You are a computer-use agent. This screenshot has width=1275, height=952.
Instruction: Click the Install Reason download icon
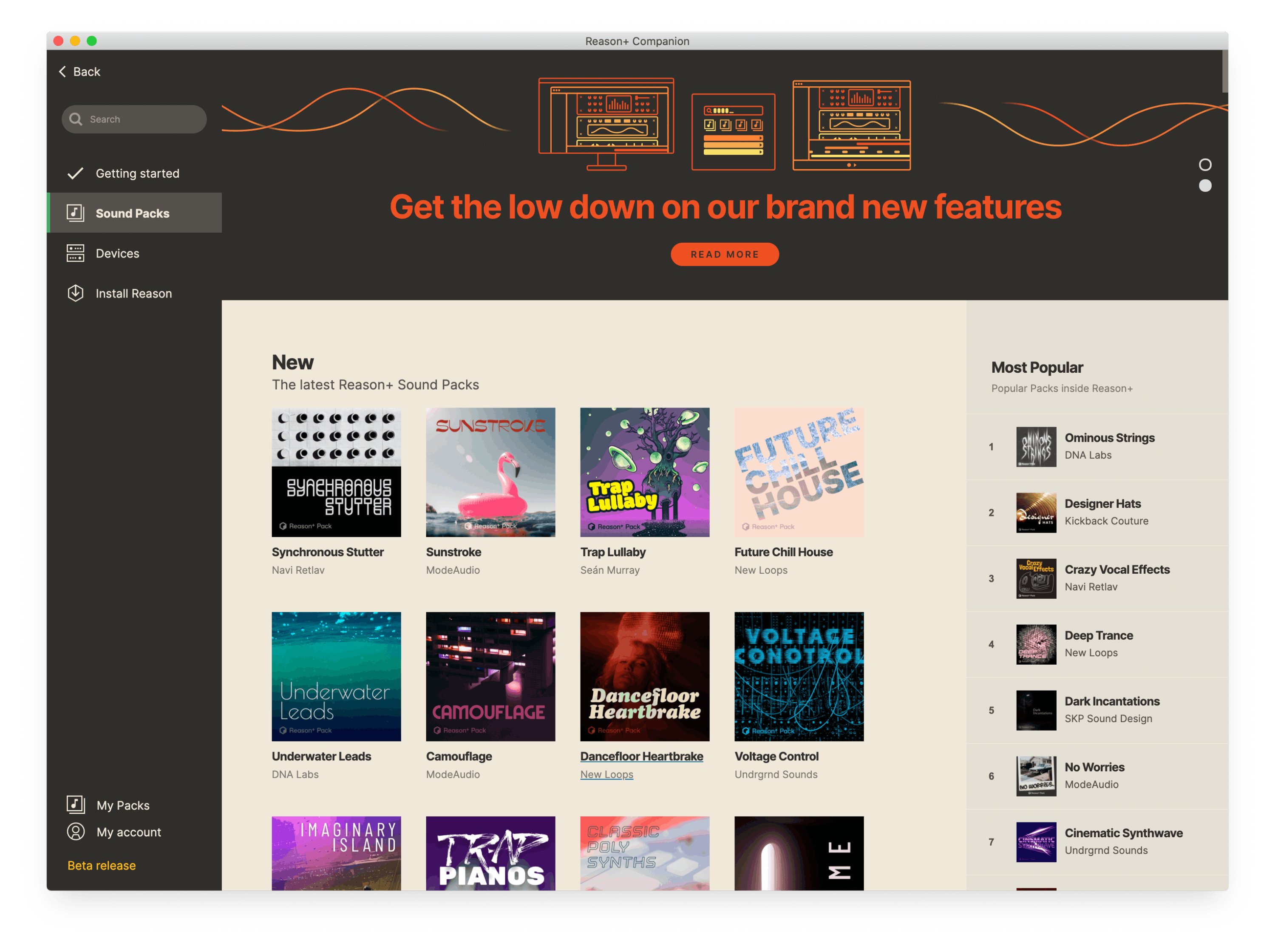coord(76,293)
